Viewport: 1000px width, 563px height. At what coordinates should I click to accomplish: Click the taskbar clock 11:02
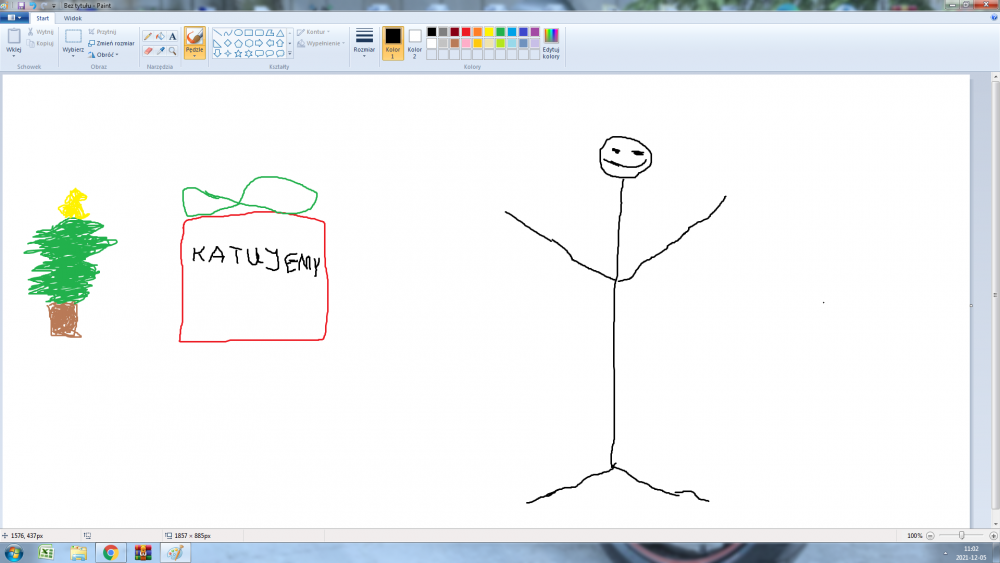pyautogui.click(x=971, y=548)
